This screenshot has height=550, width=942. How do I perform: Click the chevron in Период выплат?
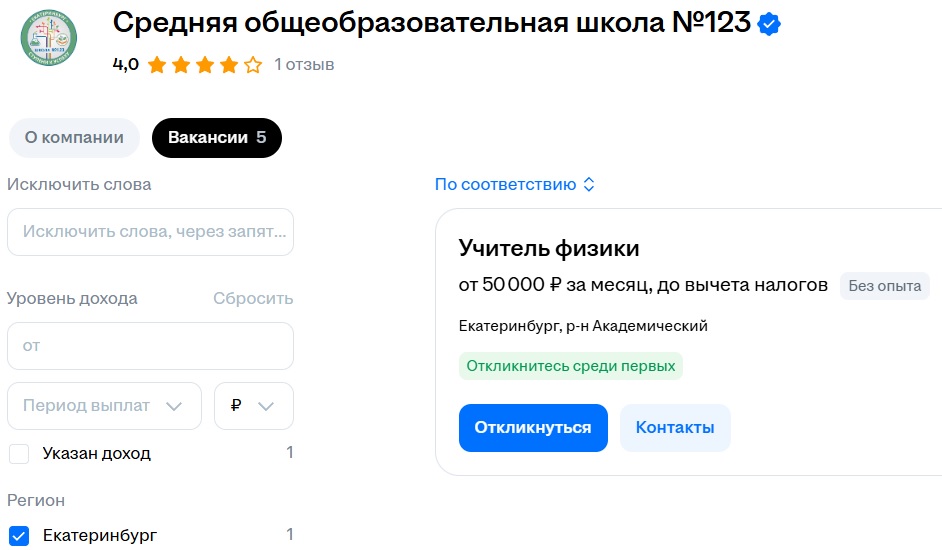coord(174,406)
